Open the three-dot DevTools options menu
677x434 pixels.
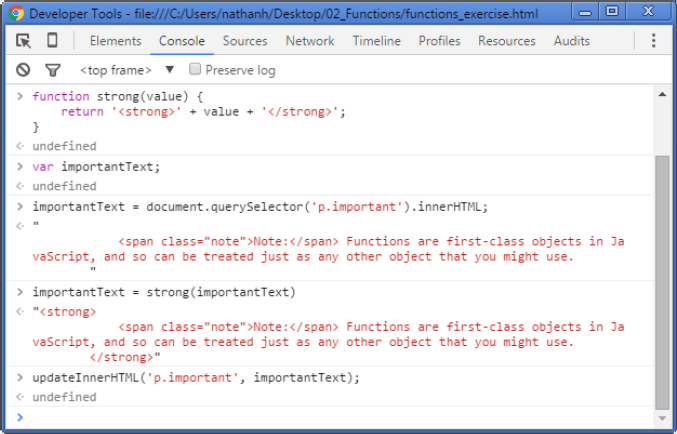653,41
